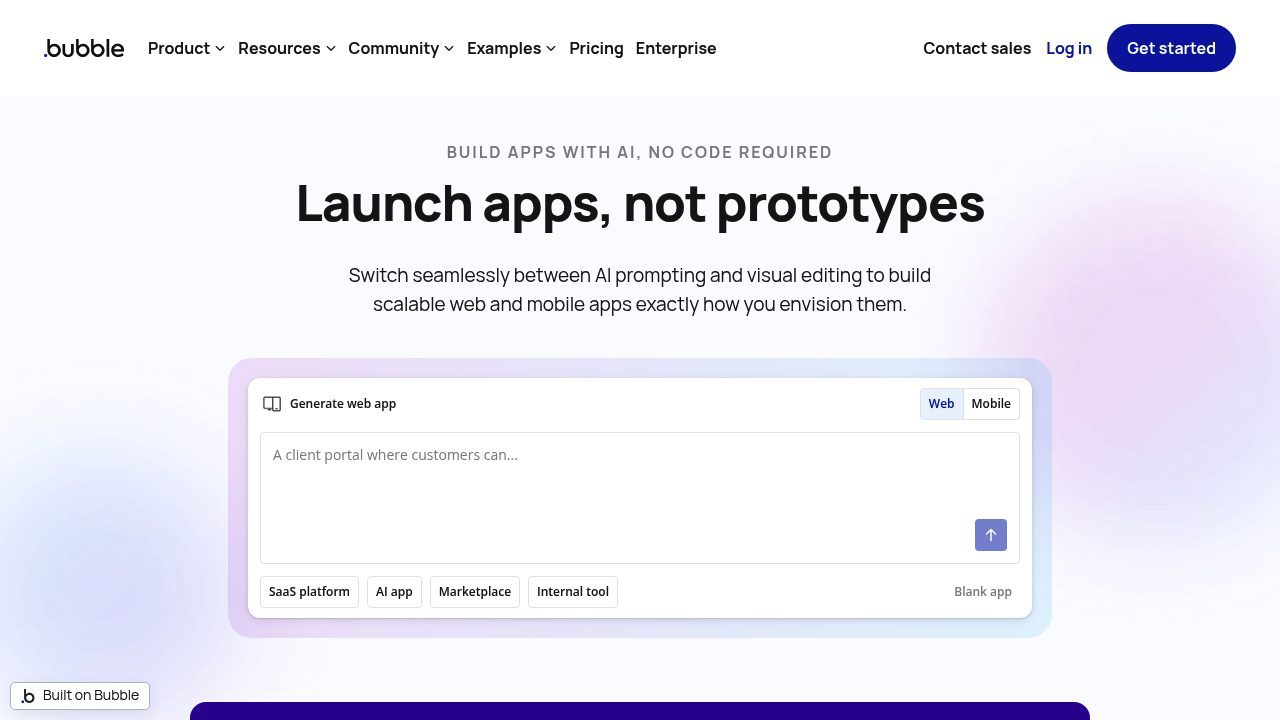
Task: Click the Bubble logo in the top navigation
Action: pos(83,48)
